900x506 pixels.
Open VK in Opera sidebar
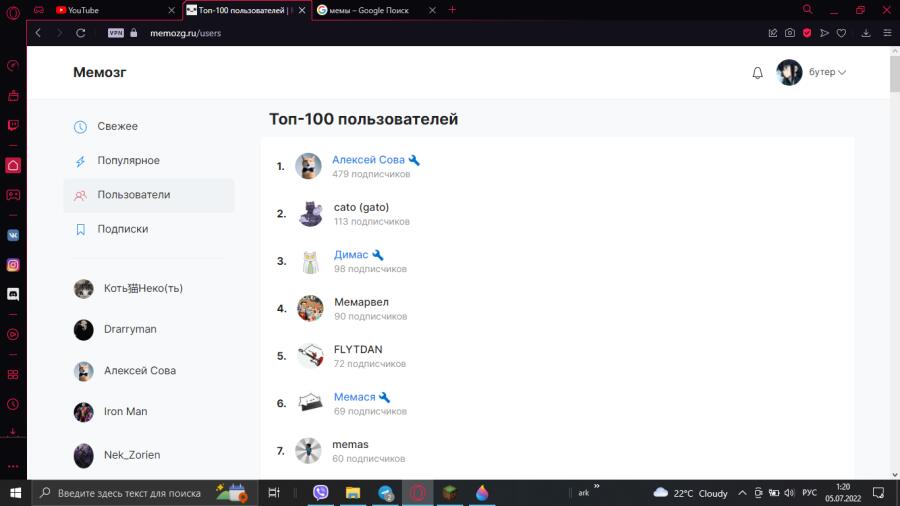coord(13,235)
